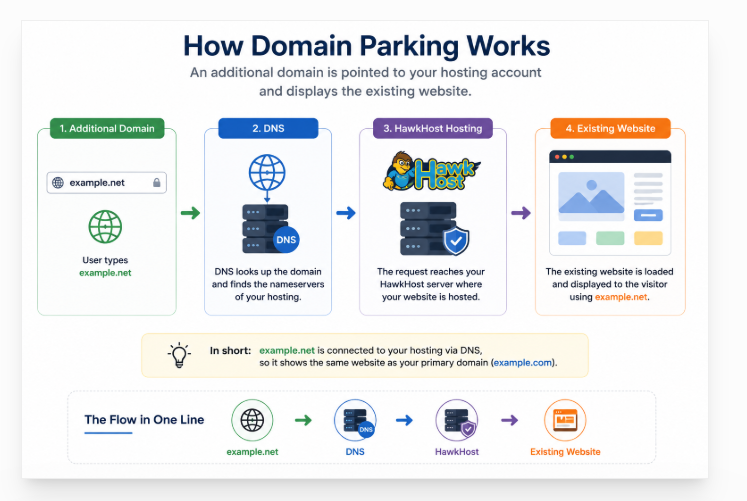Screen dimensions: 747x501
Task: Click the green globe above 'User types'
Action: click(105, 227)
